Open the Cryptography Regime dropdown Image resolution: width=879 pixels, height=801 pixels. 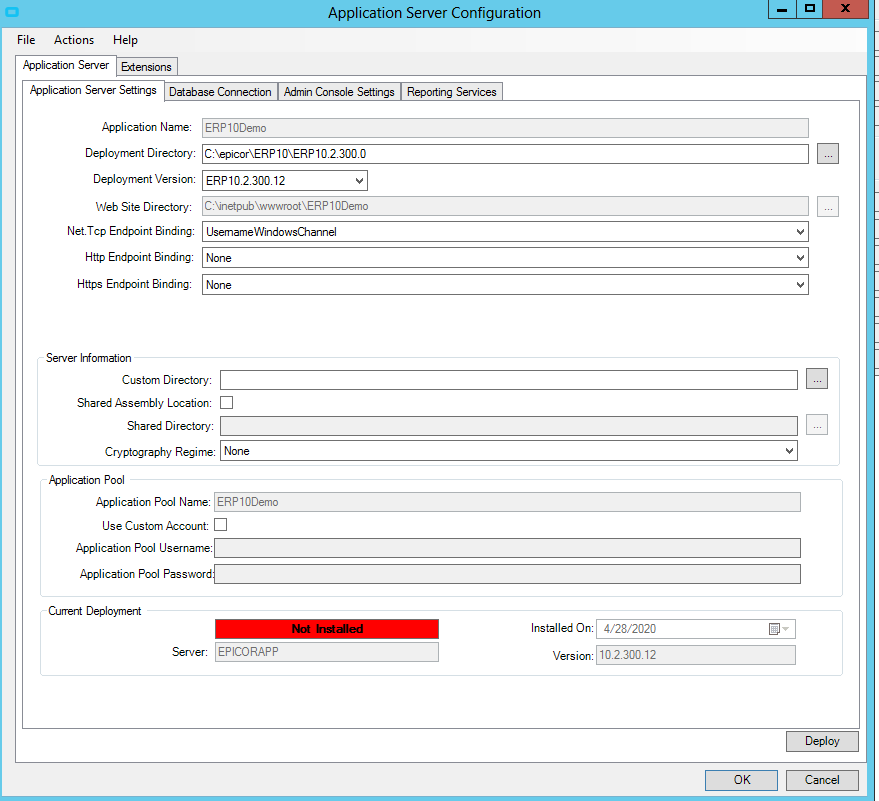tap(789, 450)
